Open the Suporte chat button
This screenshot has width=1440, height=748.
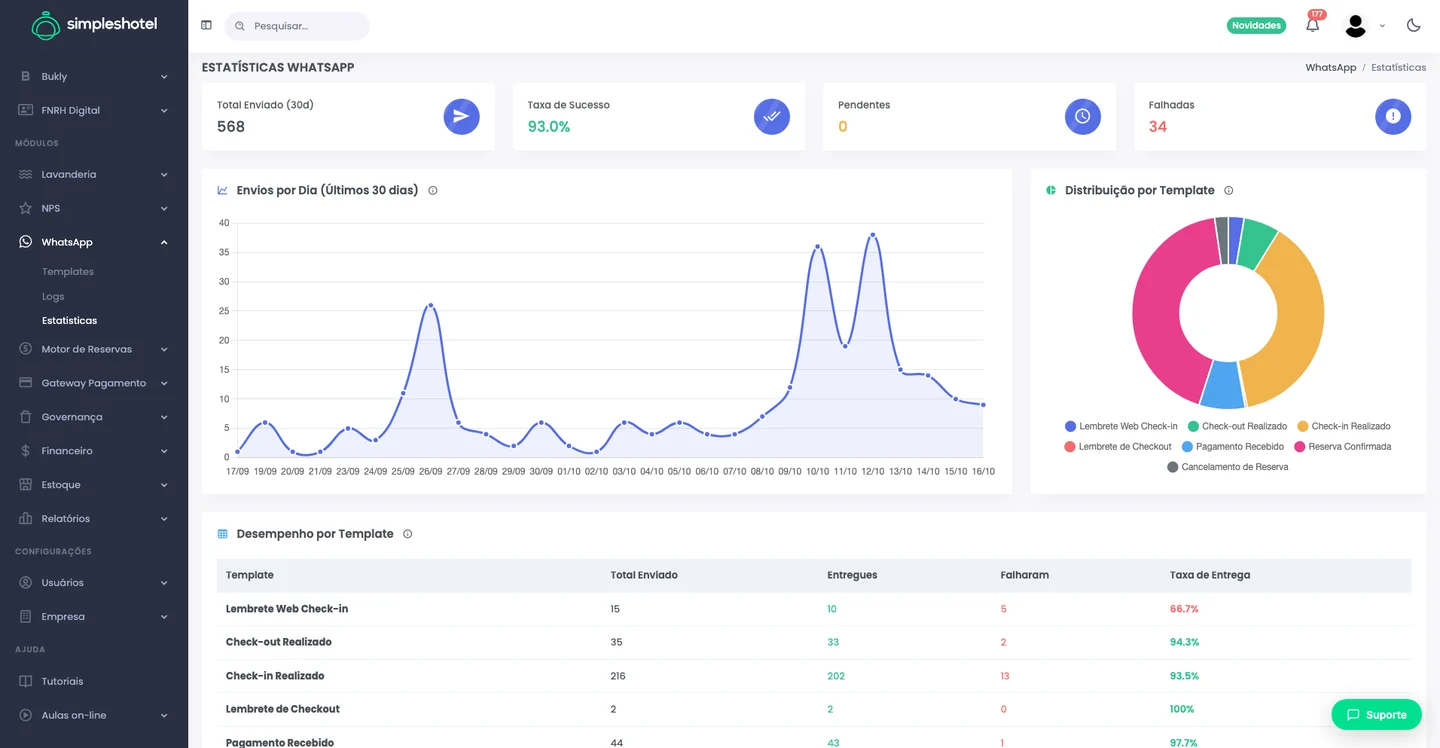1376,715
